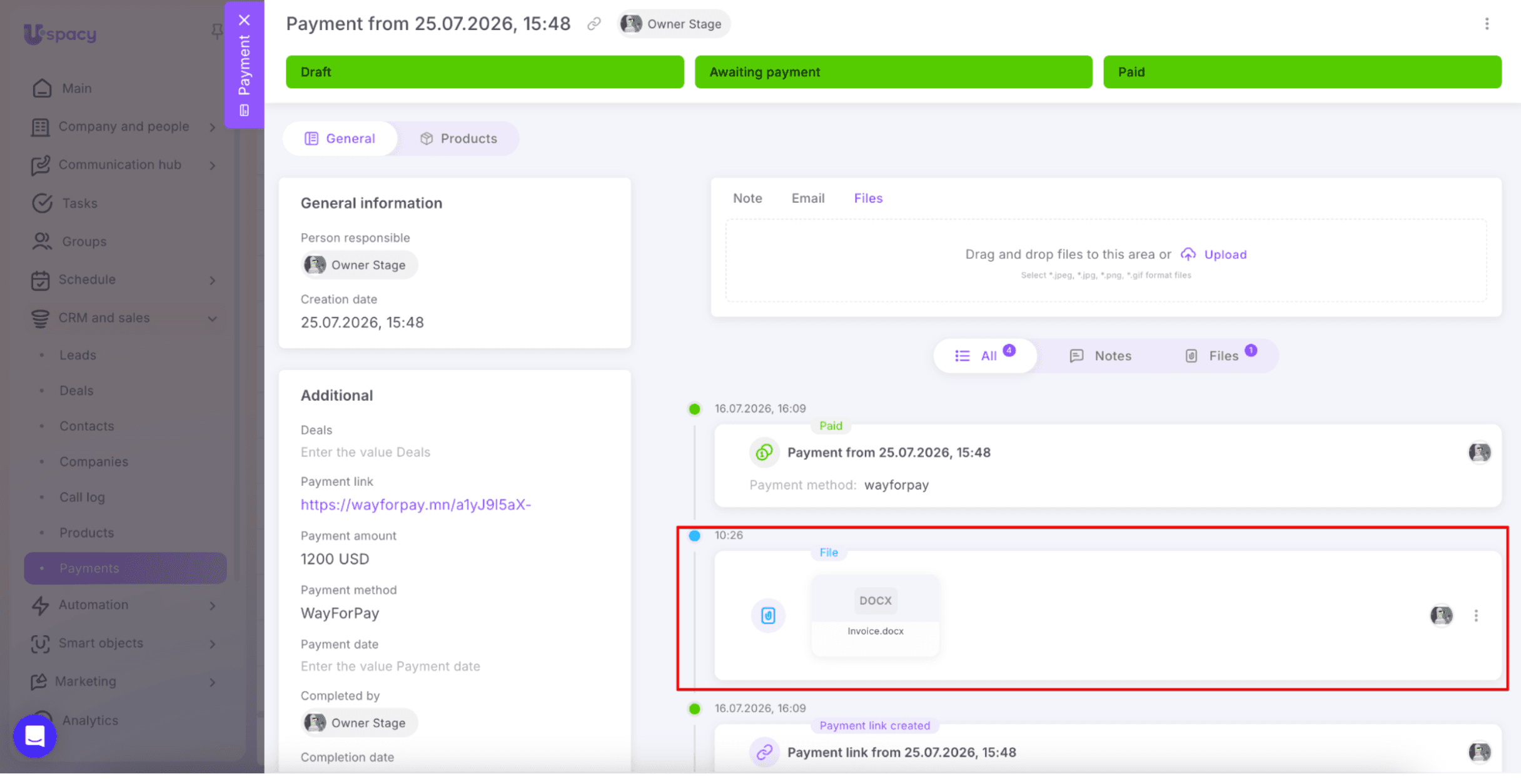Click the link icon in Payment link entry
This screenshot has height=784, width=1521.
pyautogui.click(x=764, y=752)
